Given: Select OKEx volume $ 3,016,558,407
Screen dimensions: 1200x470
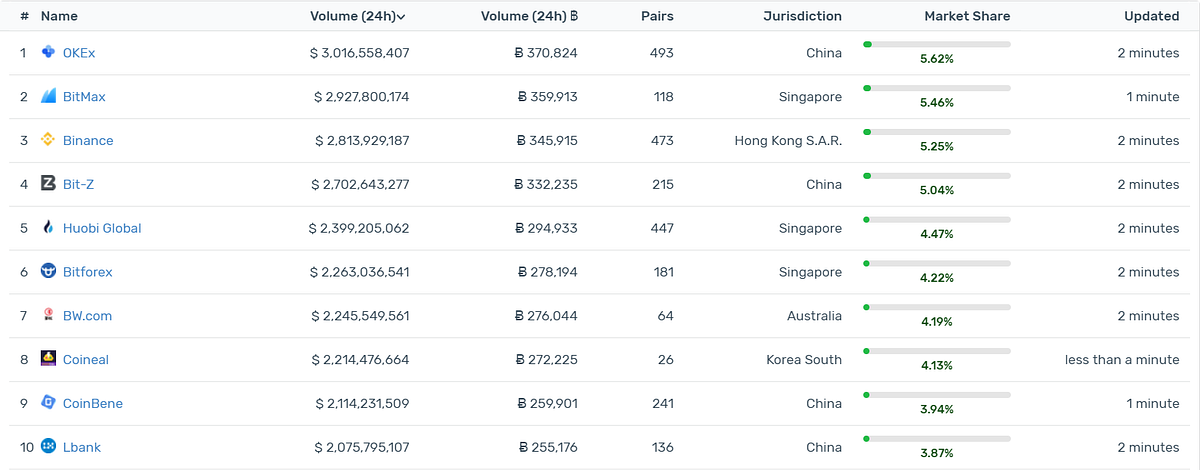Looking at the screenshot, I should [x=360, y=53].
